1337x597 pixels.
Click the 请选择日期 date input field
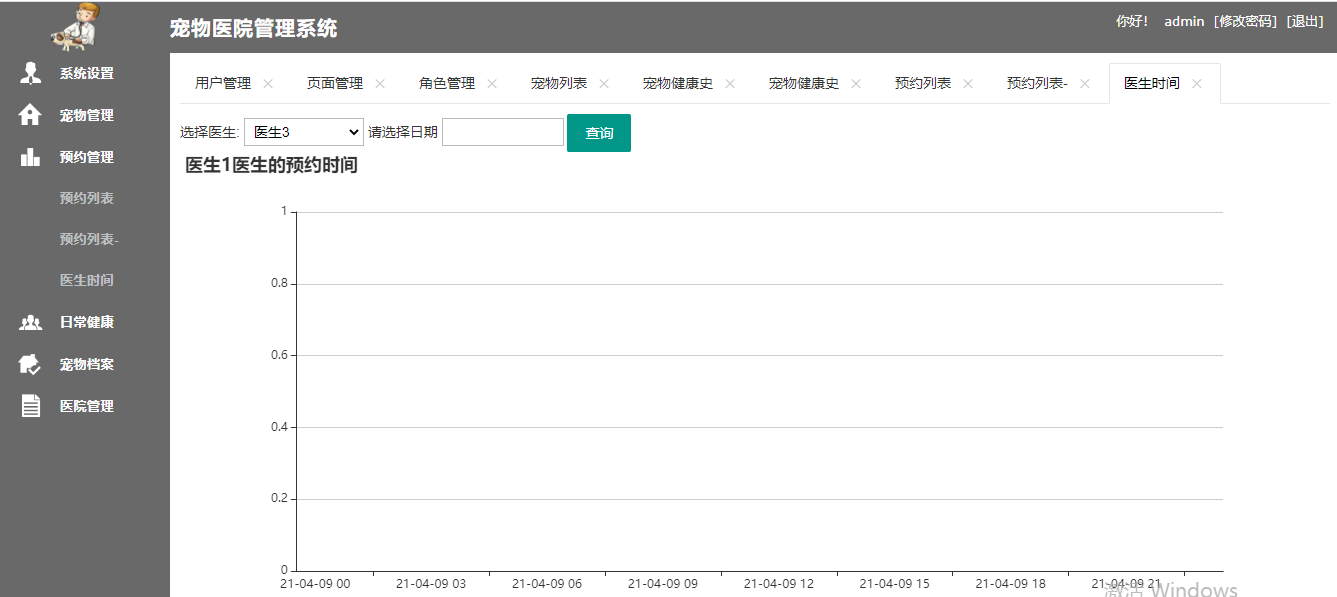[x=503, y=132]
